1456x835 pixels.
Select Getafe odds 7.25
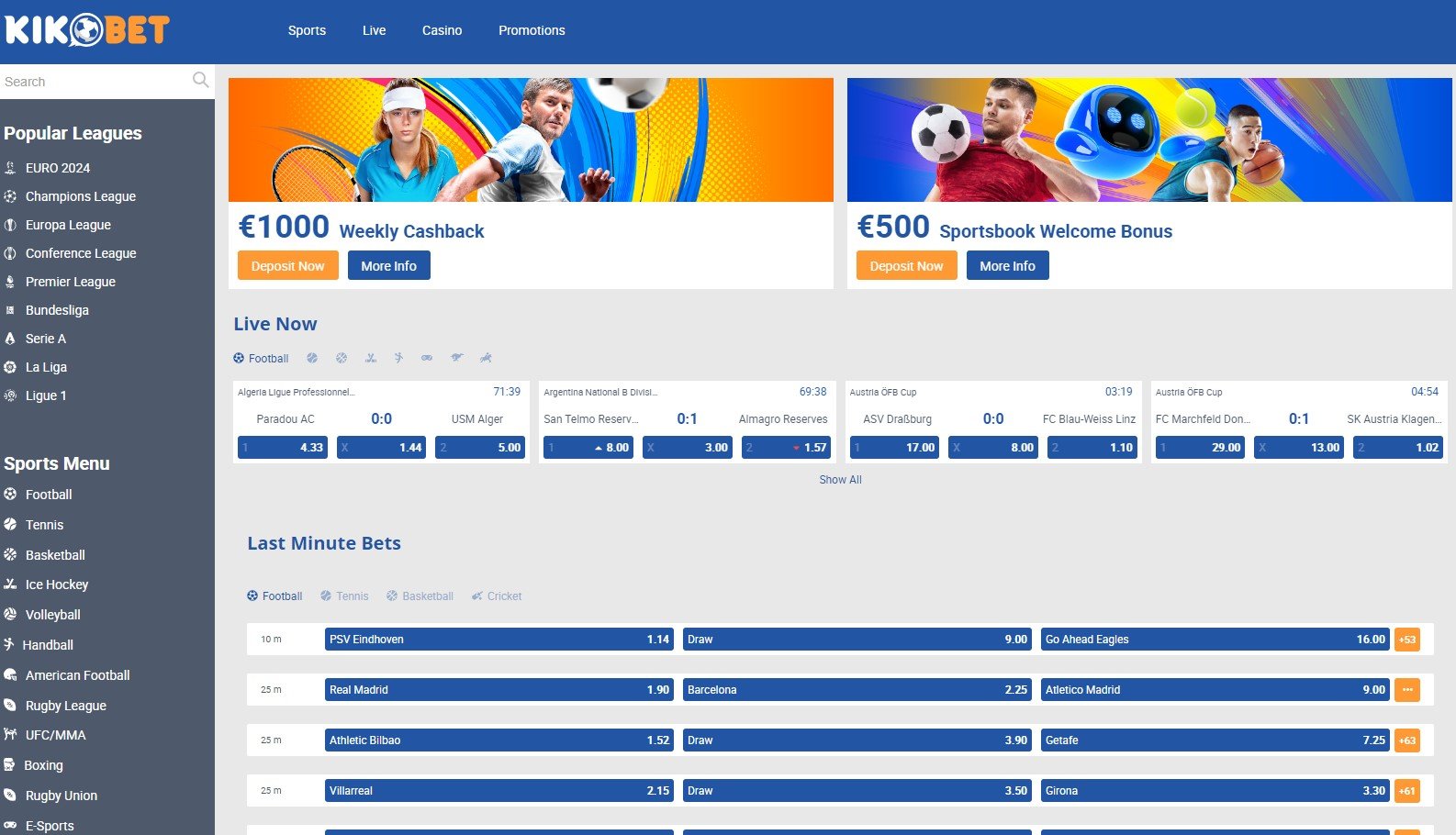(1215, 740)
